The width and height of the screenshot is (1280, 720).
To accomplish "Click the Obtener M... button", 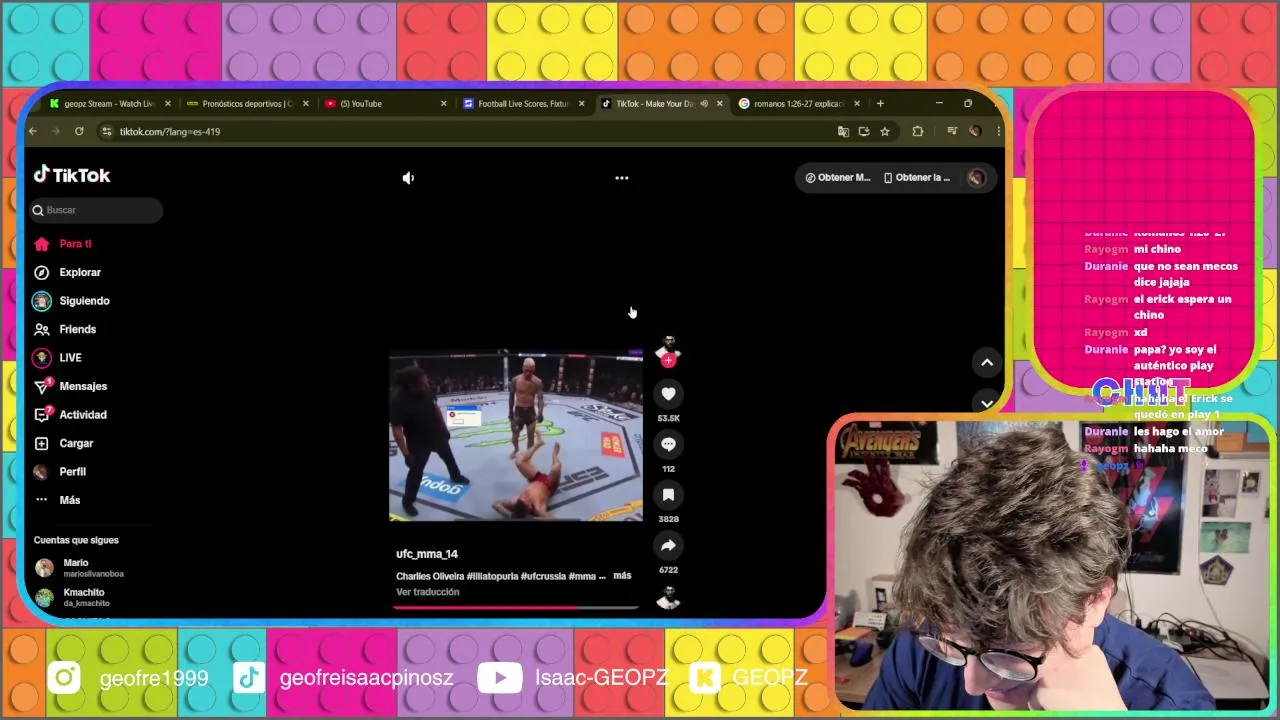I will (x=838, y=178).
